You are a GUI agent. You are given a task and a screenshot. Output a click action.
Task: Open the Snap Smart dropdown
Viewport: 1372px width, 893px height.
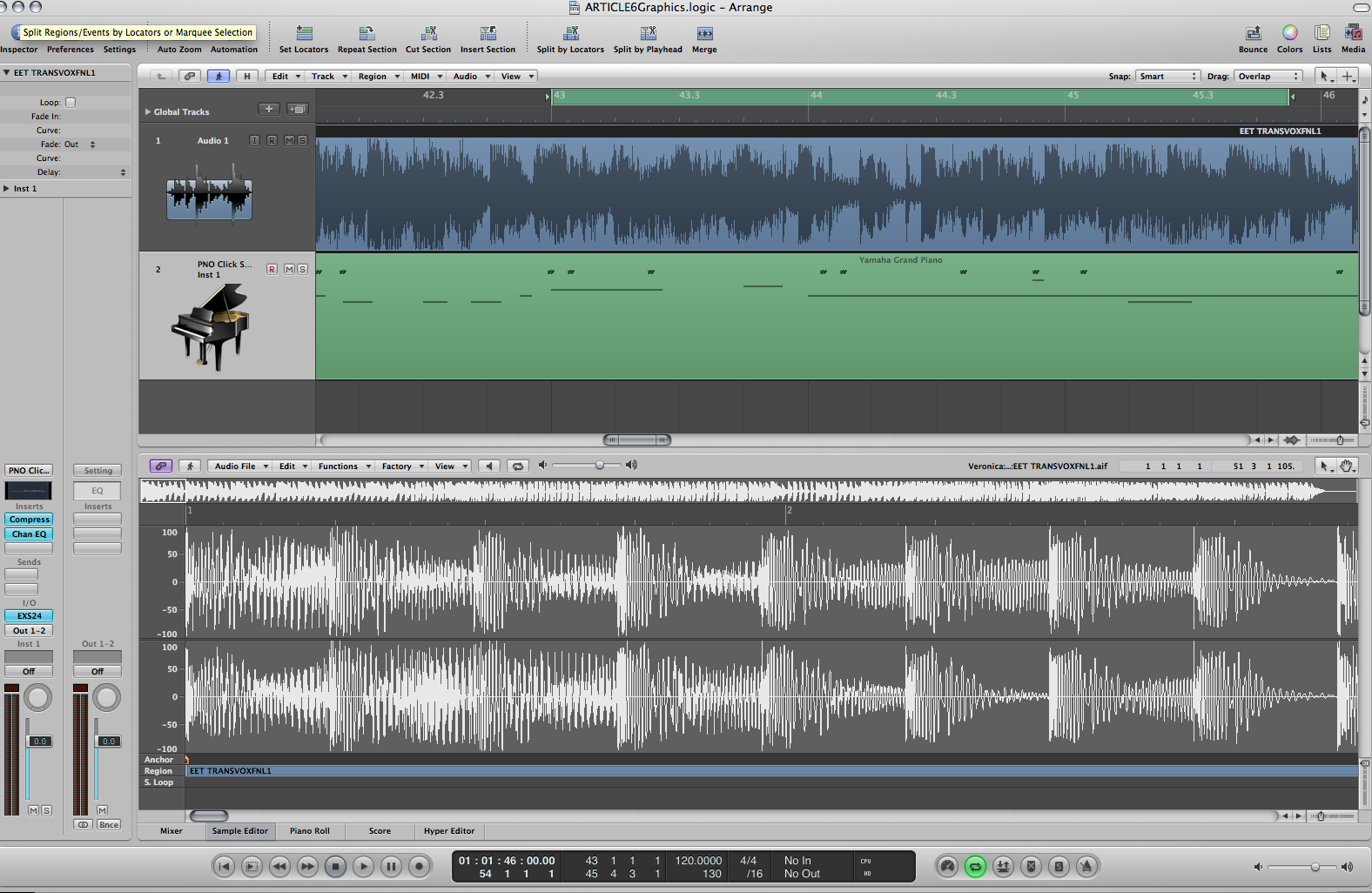[1167, 76]
